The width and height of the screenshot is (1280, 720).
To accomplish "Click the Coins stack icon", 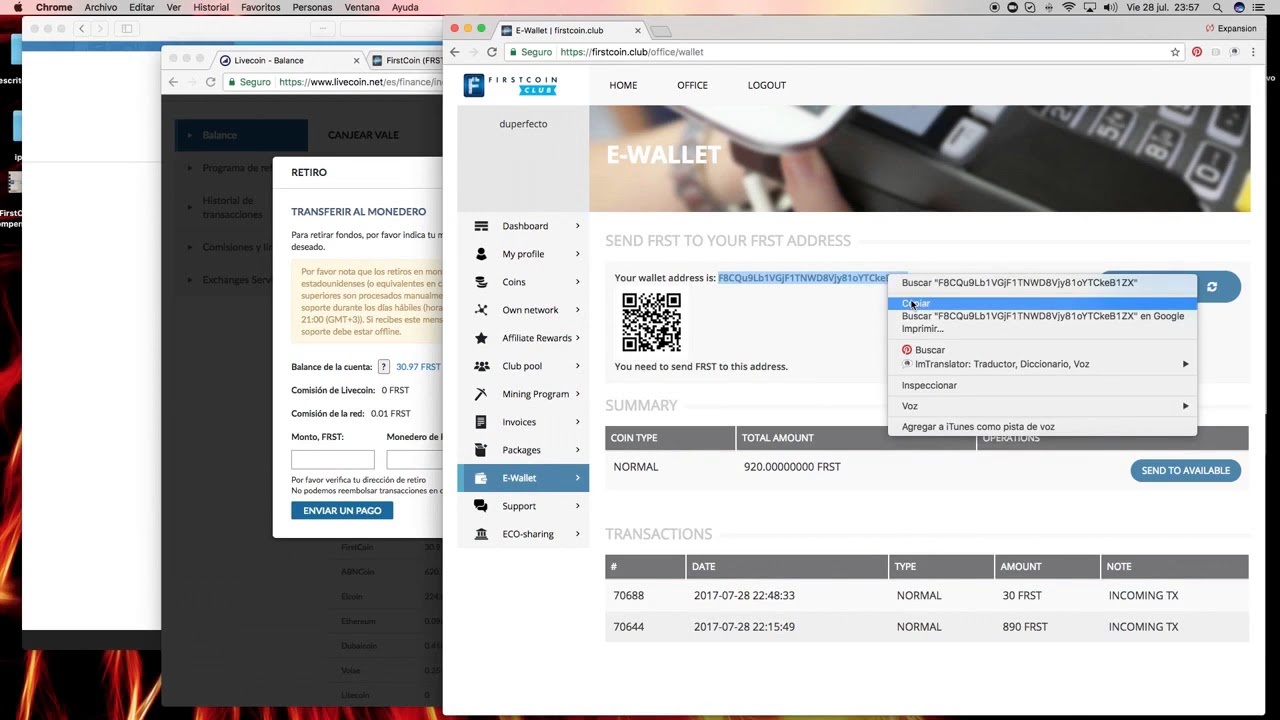I will 481,282.
